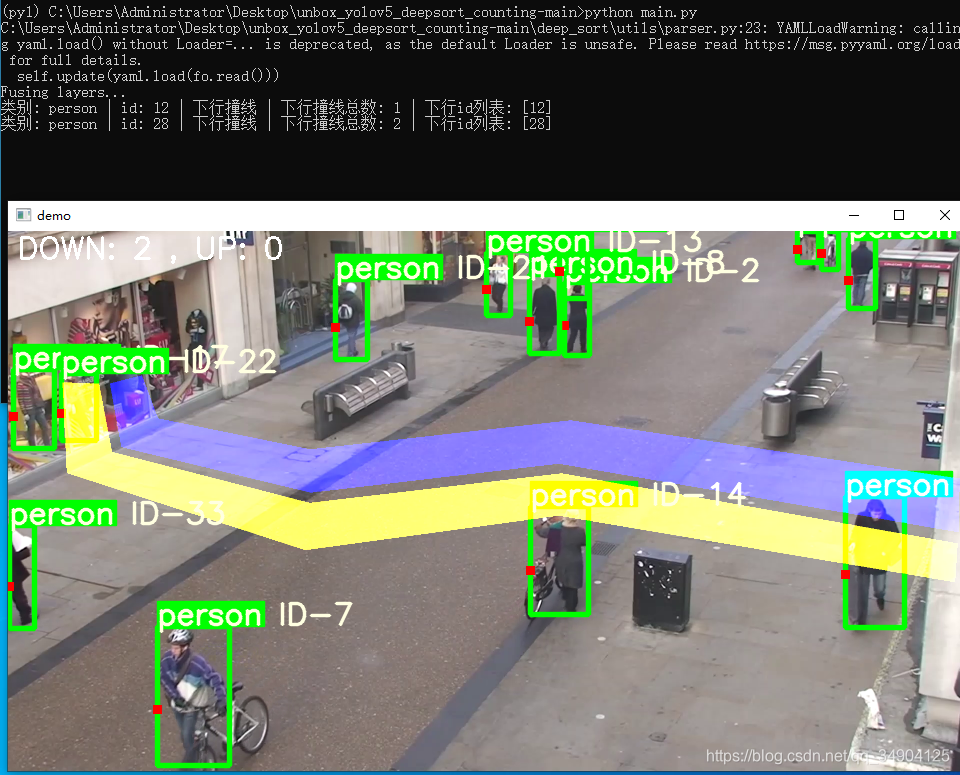960x775 pixels.
Task: Click the cyan-labeled person in blue hoodie
Action: (x=875, y=563)
